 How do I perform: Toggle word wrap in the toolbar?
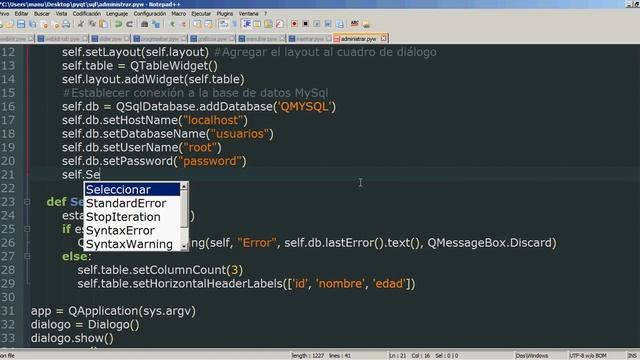223,24
